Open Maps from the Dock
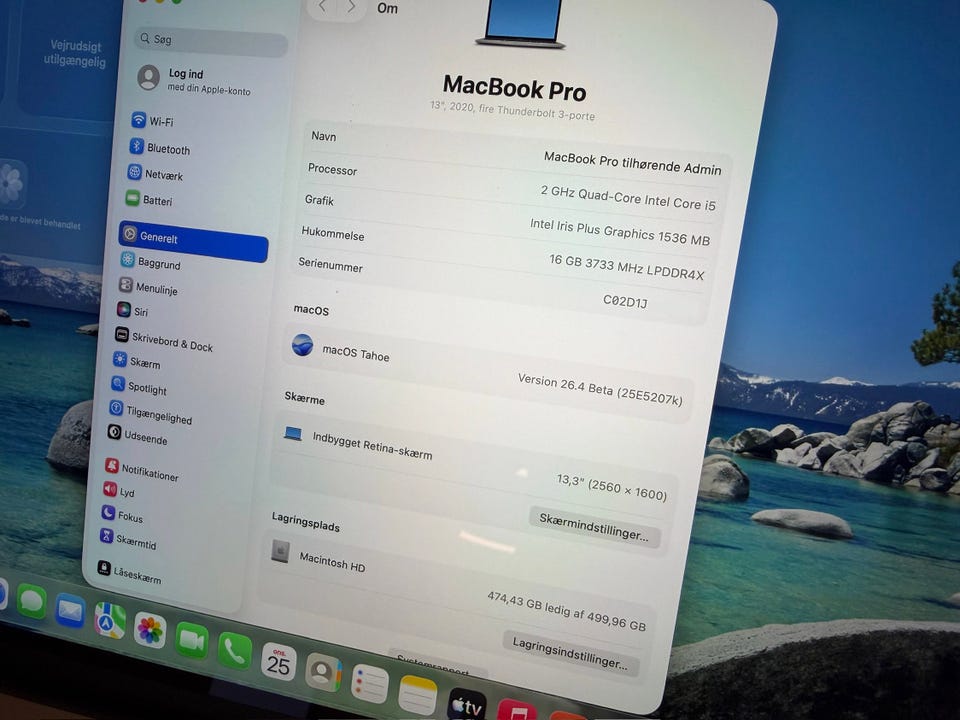960x720 pixels. point(110,620)
